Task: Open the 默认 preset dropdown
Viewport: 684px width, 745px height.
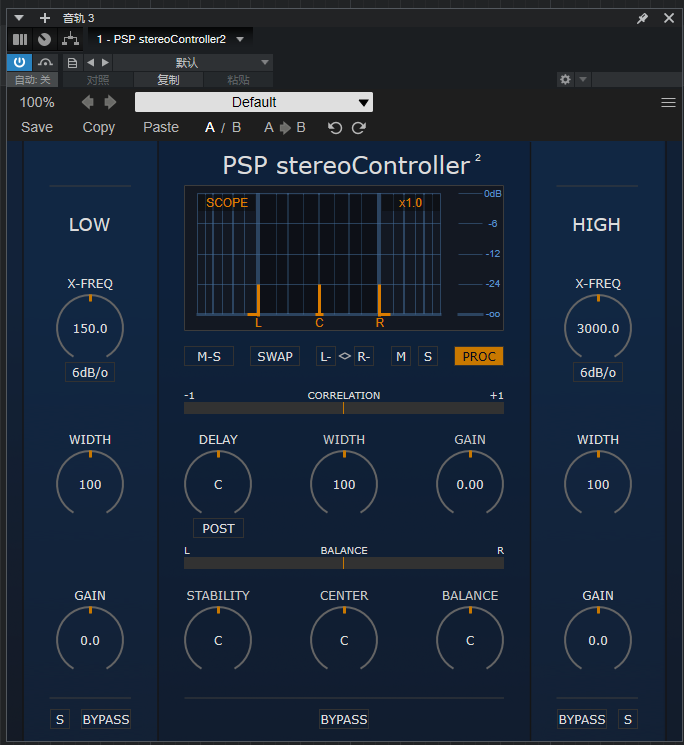Action: pyautogui.click(x=193, y=62)
